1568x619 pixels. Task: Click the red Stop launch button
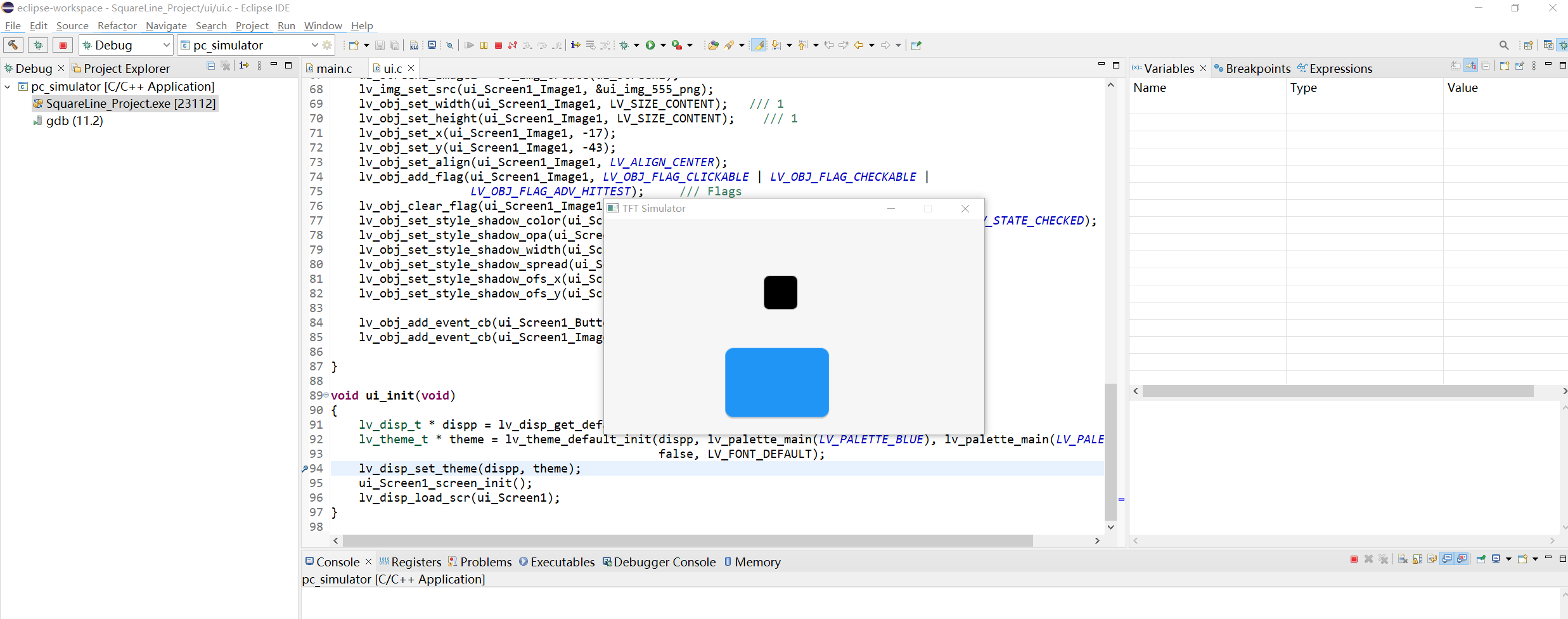(63, 45)
